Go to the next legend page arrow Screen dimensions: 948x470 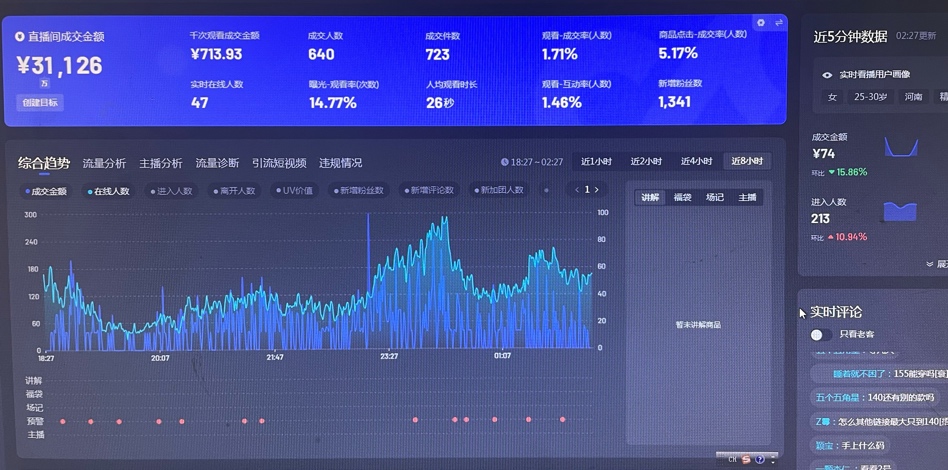coord(597,189)
